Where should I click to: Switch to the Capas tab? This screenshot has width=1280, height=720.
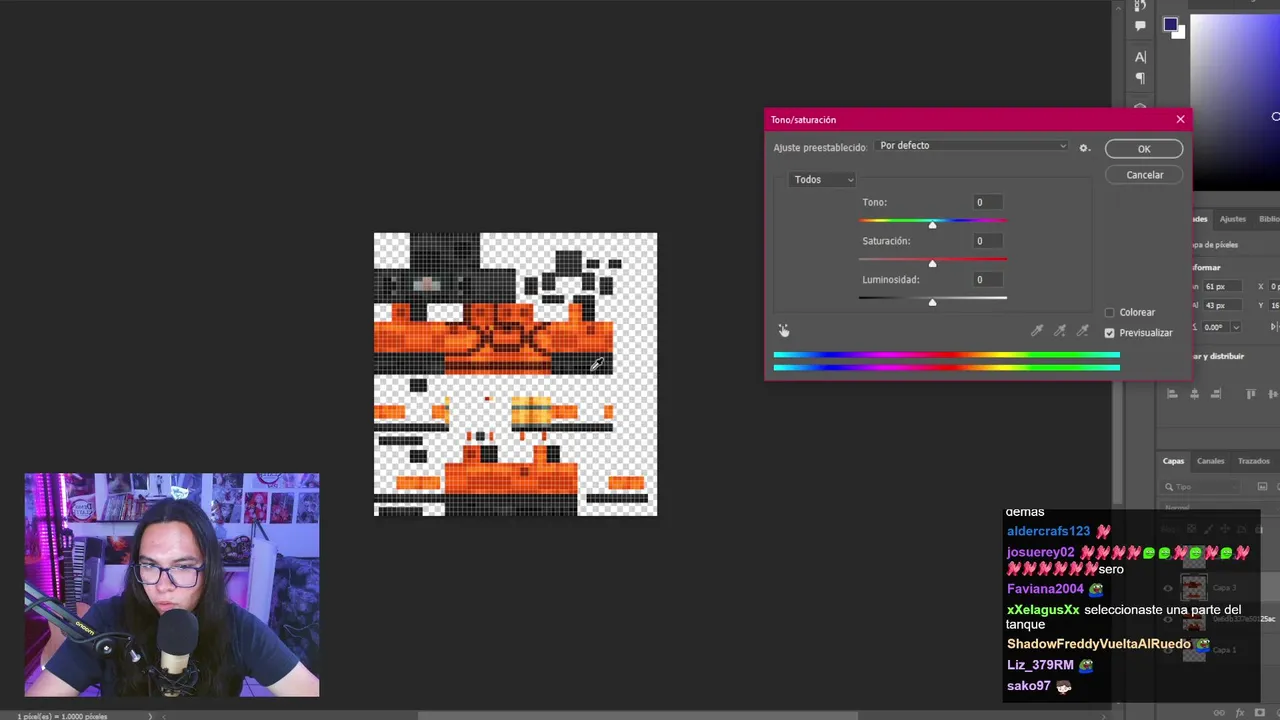(1173, 461)
